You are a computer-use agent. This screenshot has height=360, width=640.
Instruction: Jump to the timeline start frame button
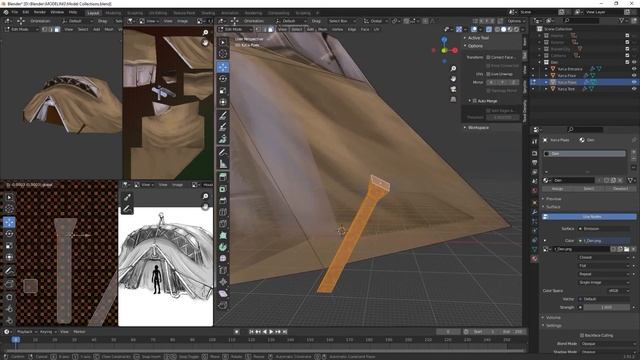(251, 332)
